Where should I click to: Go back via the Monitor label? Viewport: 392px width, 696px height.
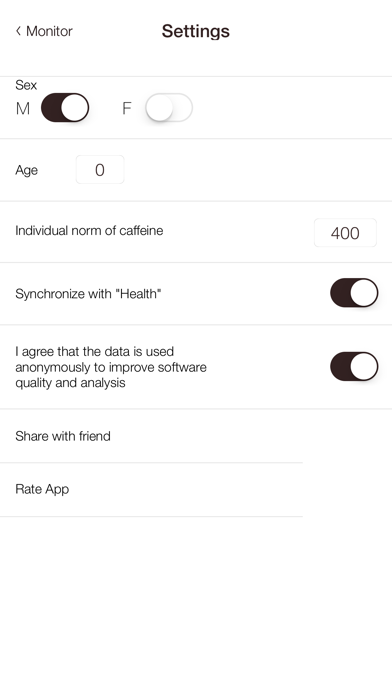coord(49,31)
